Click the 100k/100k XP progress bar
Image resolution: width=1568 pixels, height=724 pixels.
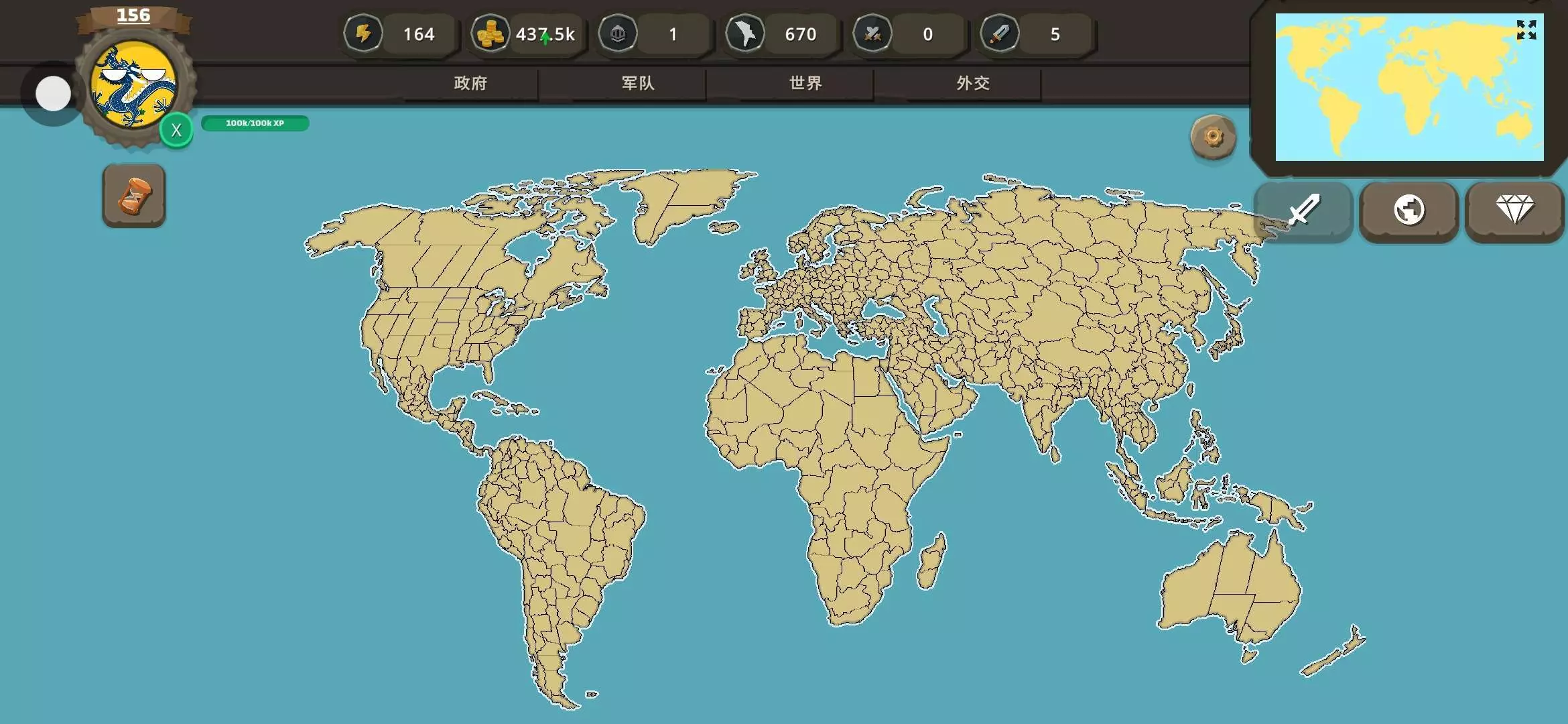pos(255,123)
